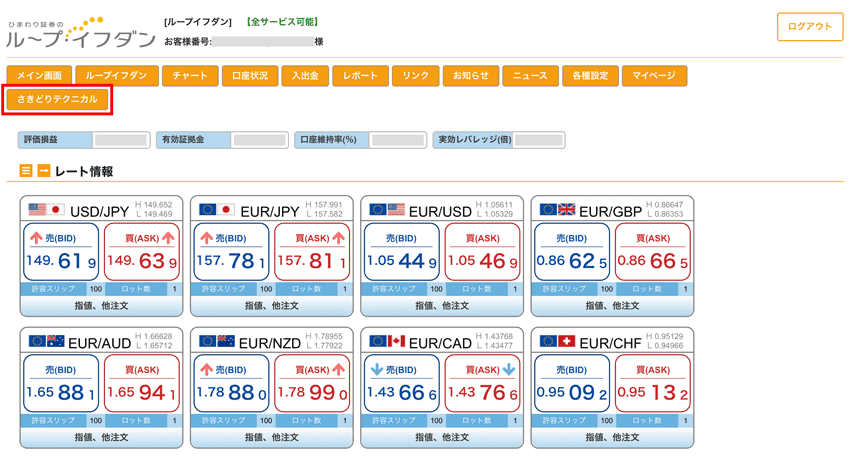Viewport: 850px width, 457px height.
Task: Open 指値、他注文 for EUR/JPY
Action: tap(272, 306)
